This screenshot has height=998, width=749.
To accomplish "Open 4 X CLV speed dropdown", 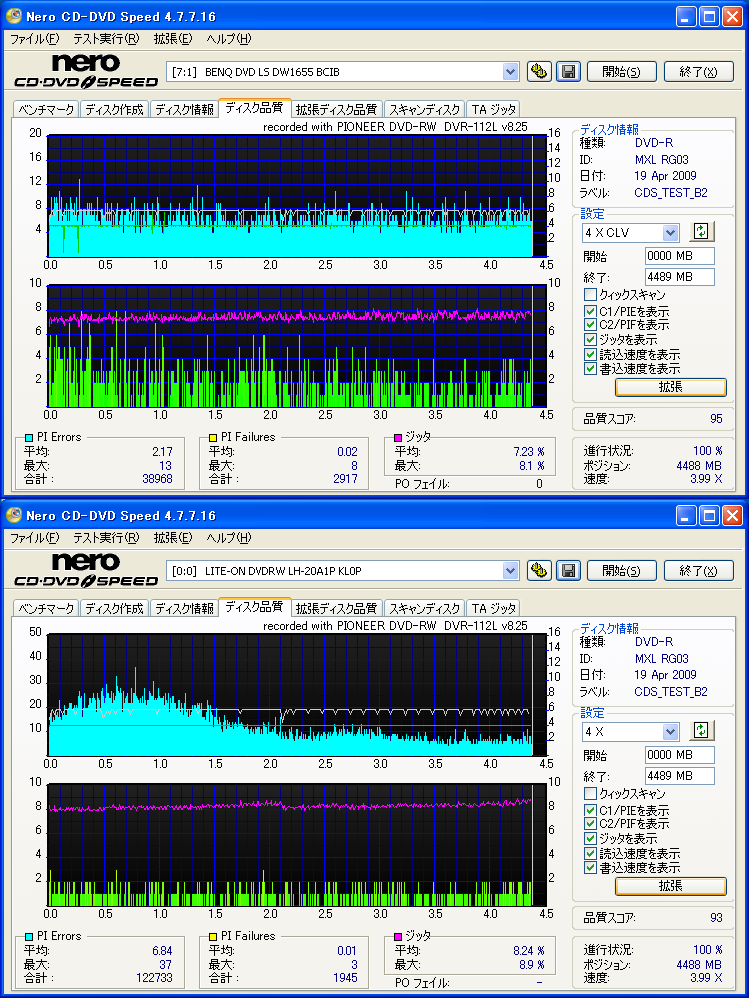I will click(670, 232).
